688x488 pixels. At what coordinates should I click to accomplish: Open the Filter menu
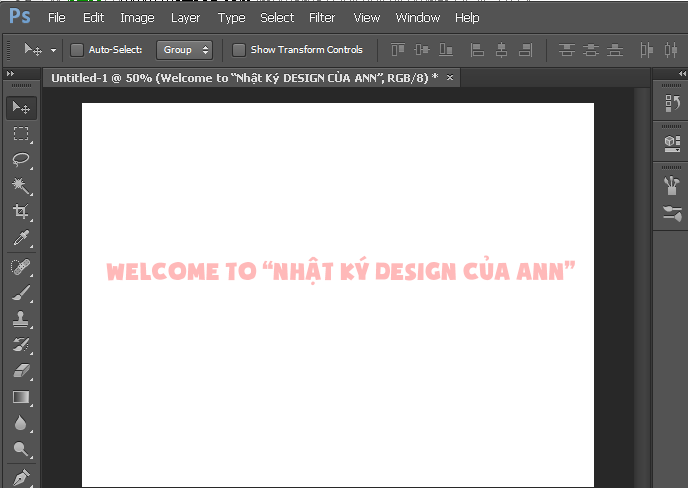coord(322,17)
